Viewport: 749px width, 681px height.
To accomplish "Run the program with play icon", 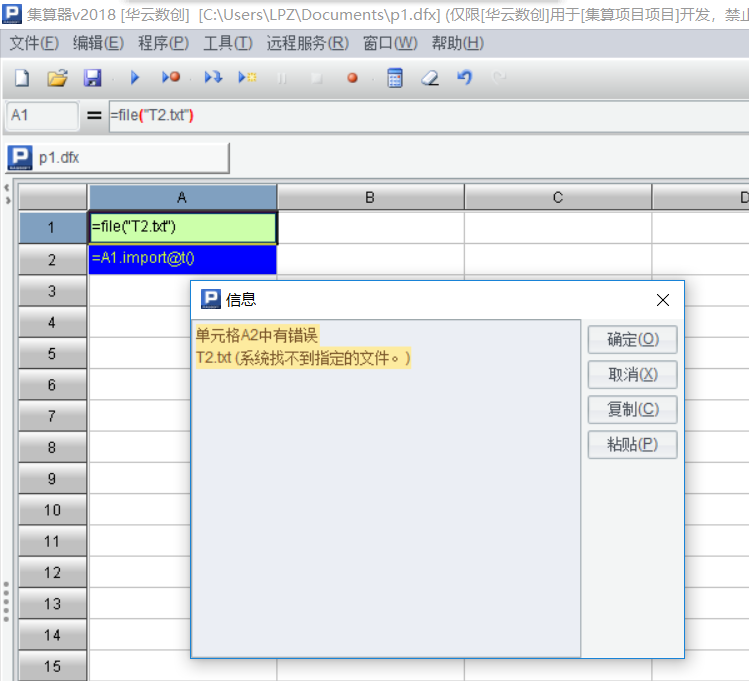I will [135, 77].
